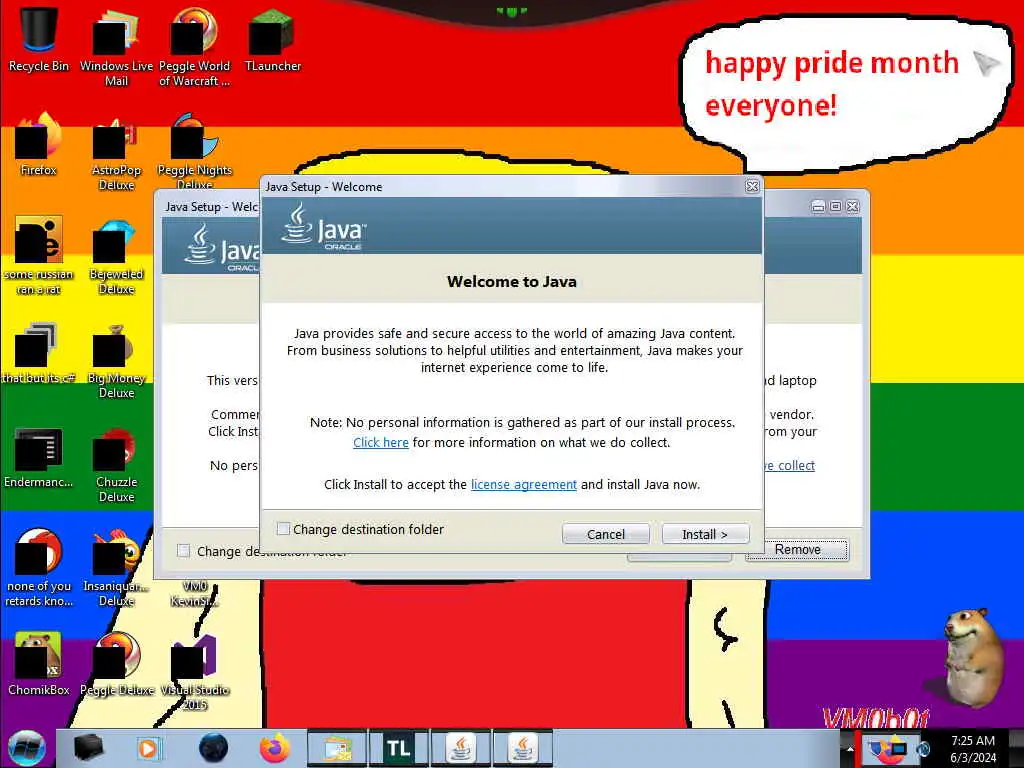
Task: Select the Firefox desktop shortcut
Action: click(39, 144)
